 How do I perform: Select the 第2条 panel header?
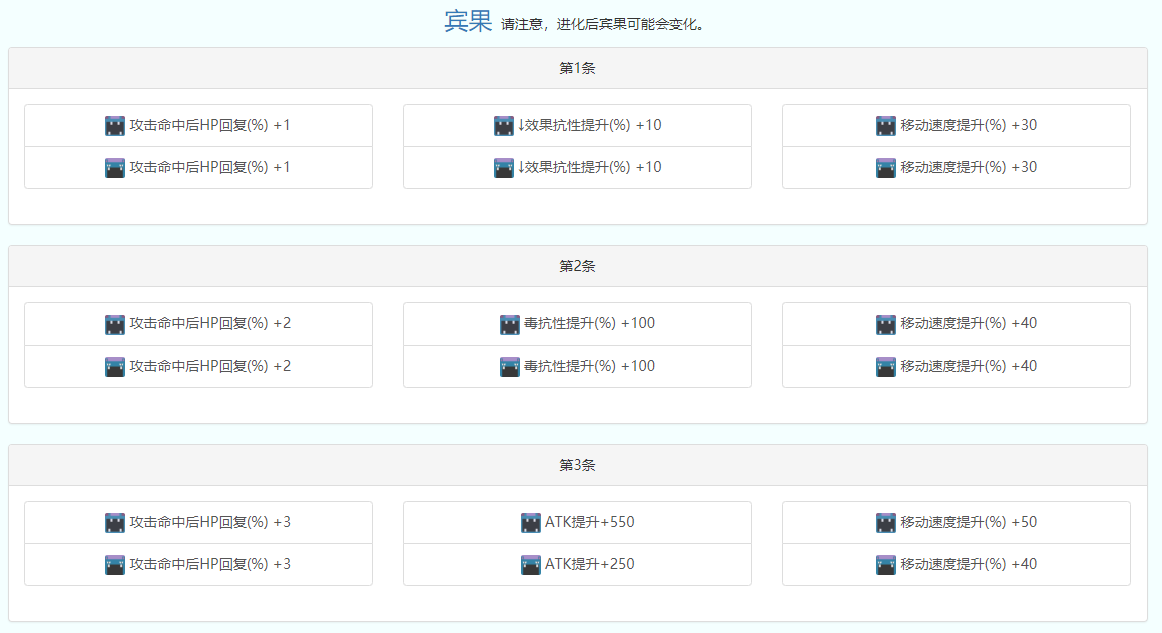(x=577, y=266)
